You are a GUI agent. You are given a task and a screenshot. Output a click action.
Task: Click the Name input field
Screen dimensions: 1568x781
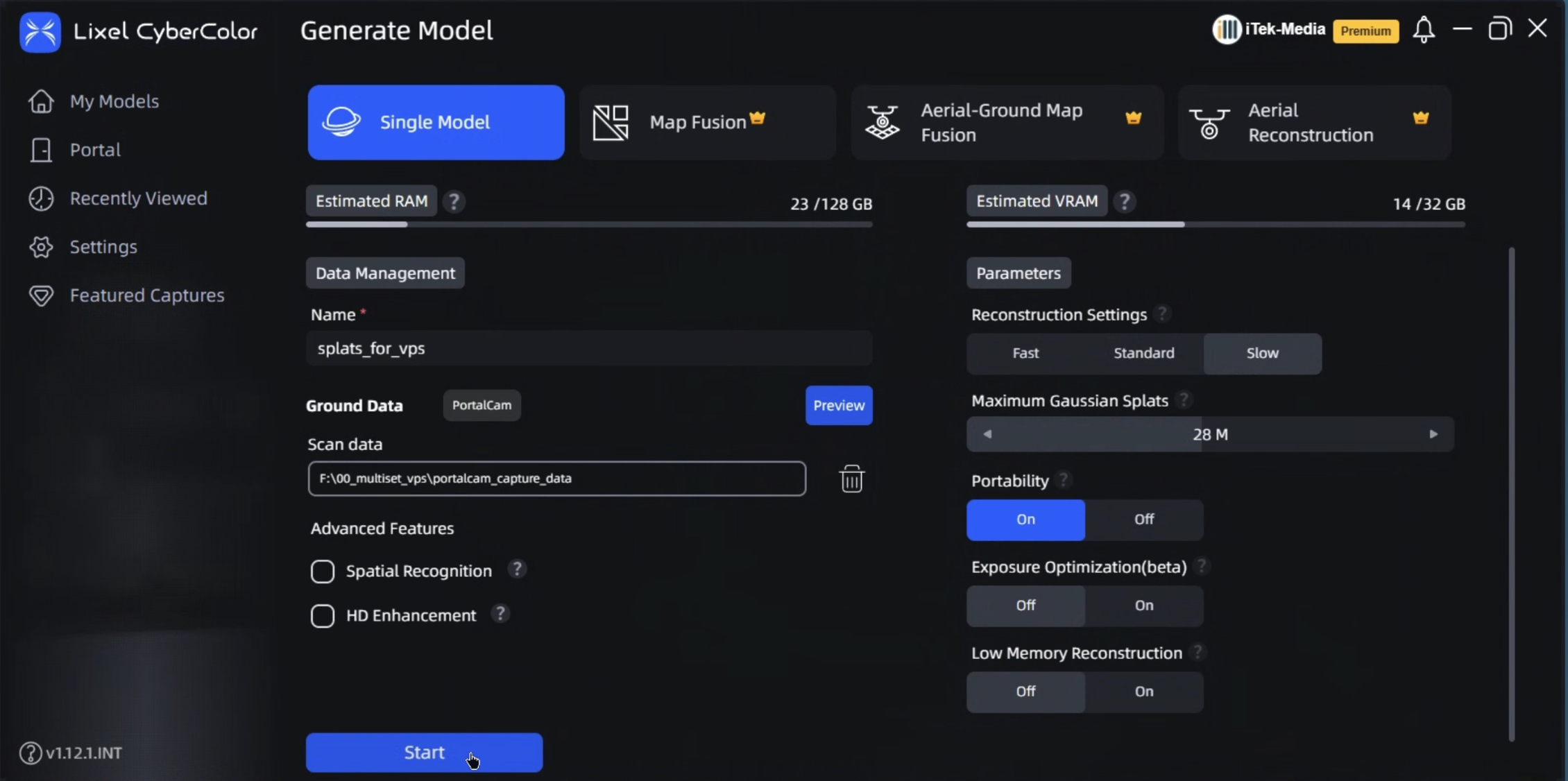point(588,348)
